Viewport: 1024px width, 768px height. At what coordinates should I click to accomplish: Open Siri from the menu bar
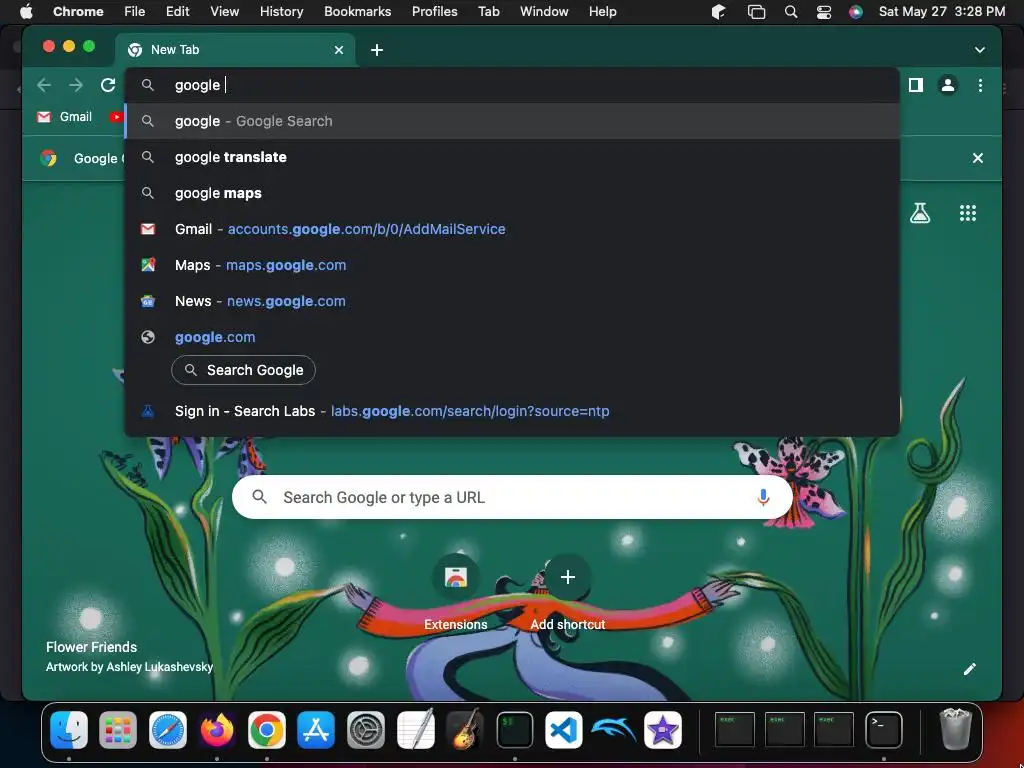(x=856, y=12)
